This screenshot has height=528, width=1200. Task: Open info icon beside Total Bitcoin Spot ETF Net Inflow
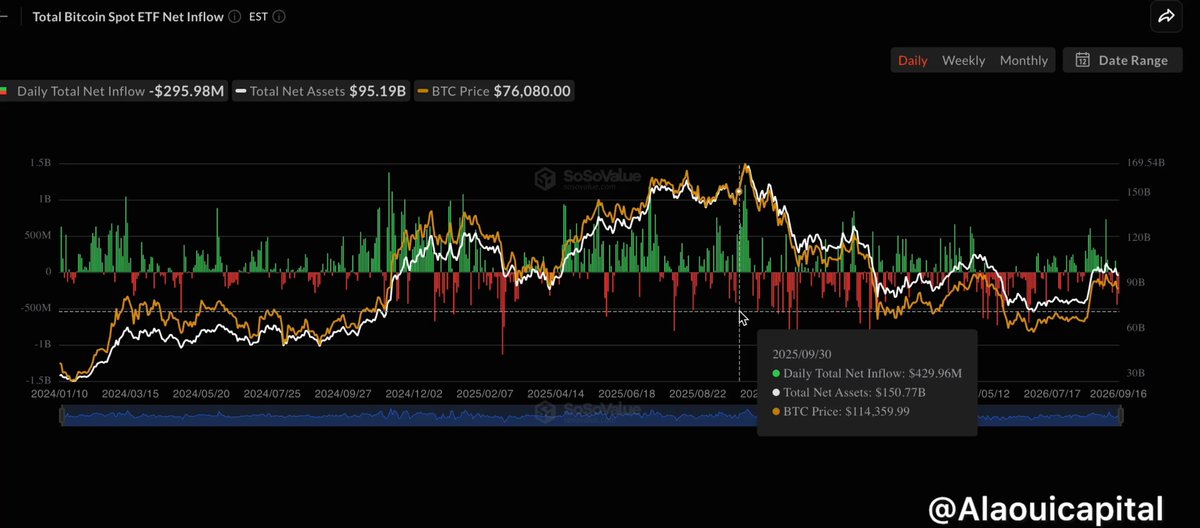coord(233,17)
